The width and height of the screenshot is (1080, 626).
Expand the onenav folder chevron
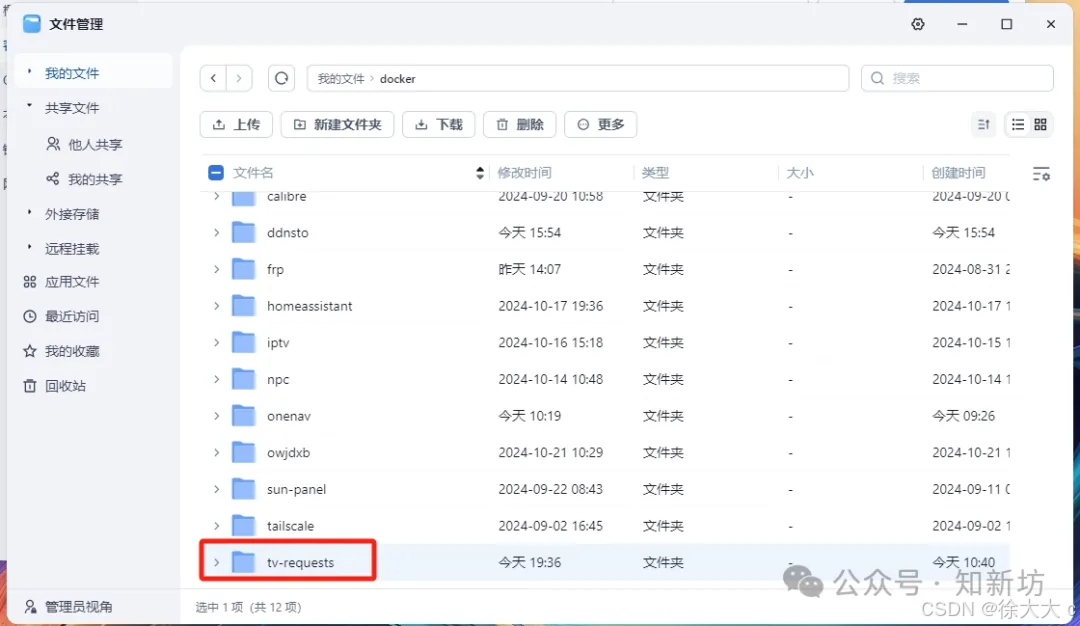click(x=216, y=416)
